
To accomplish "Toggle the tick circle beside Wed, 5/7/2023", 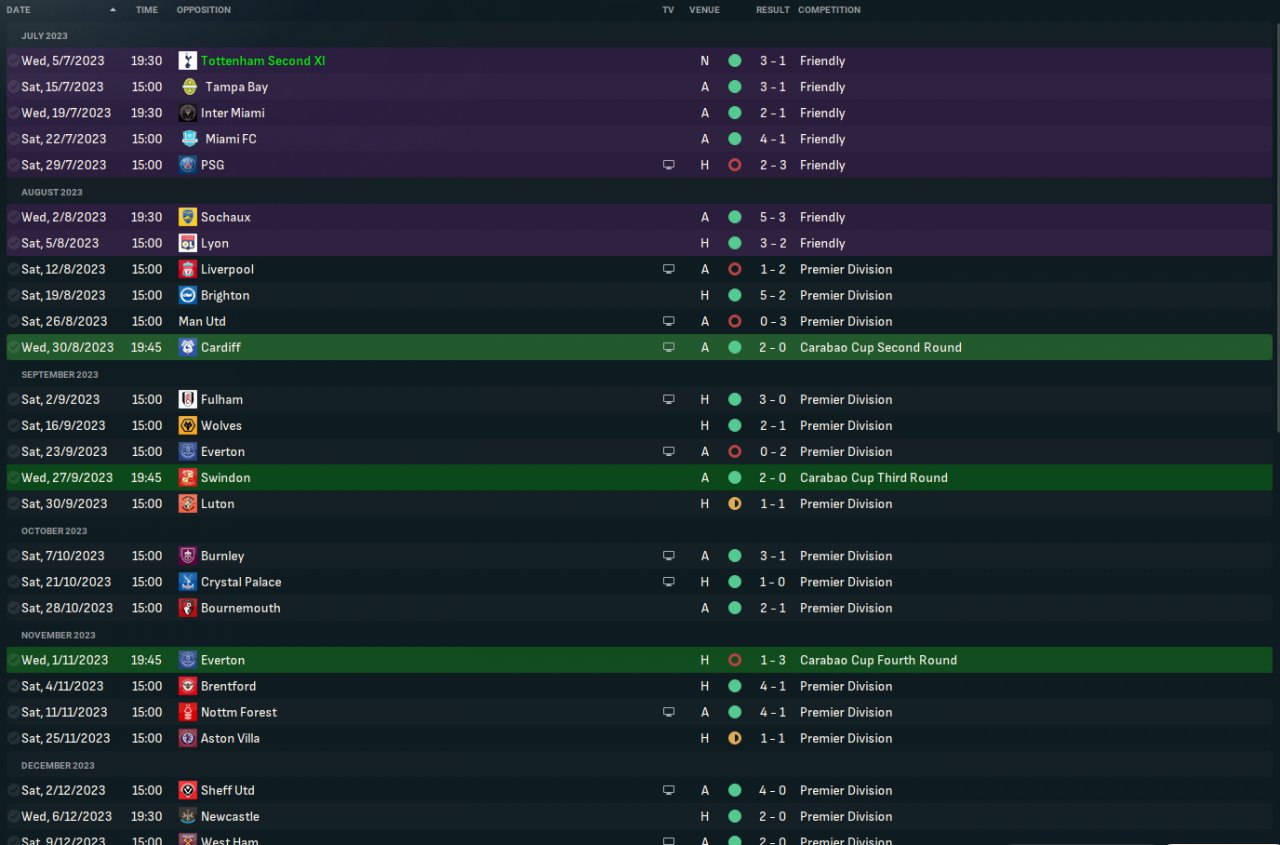I will (13, 61).
